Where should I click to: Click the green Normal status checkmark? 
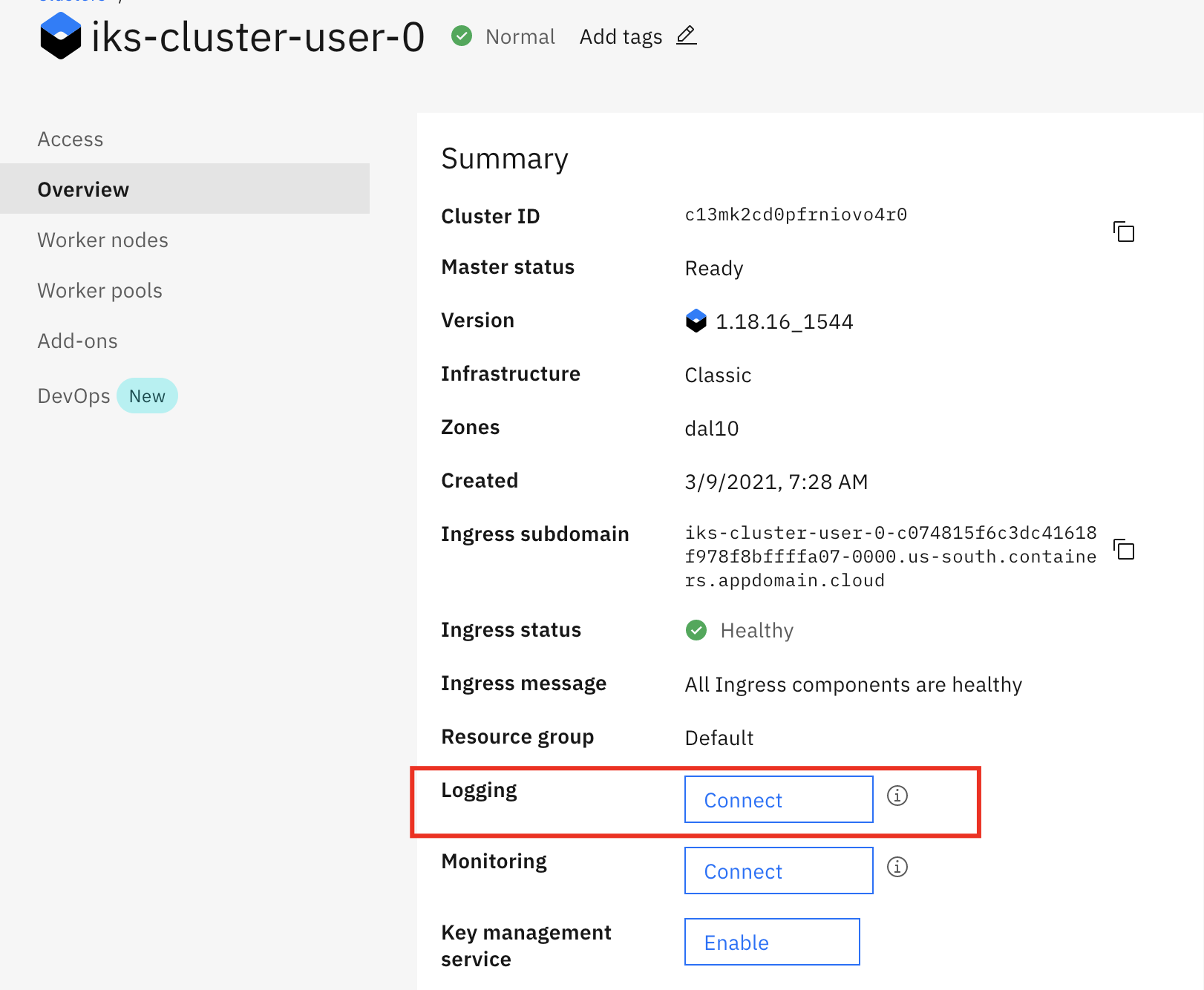(x=462, y=36)
